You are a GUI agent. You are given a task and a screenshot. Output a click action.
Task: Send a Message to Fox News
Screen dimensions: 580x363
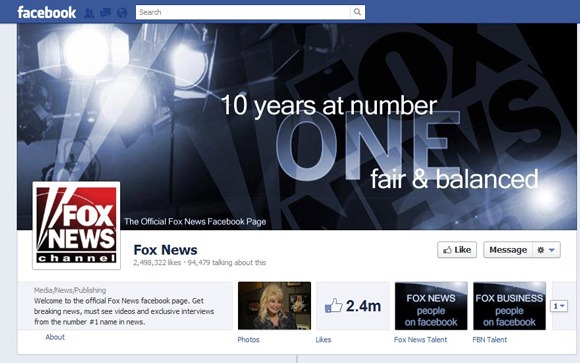coord(508,250)
